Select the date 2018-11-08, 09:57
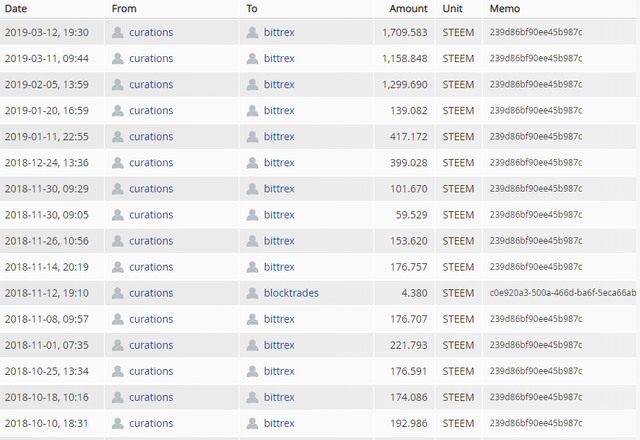 point(47,319)
